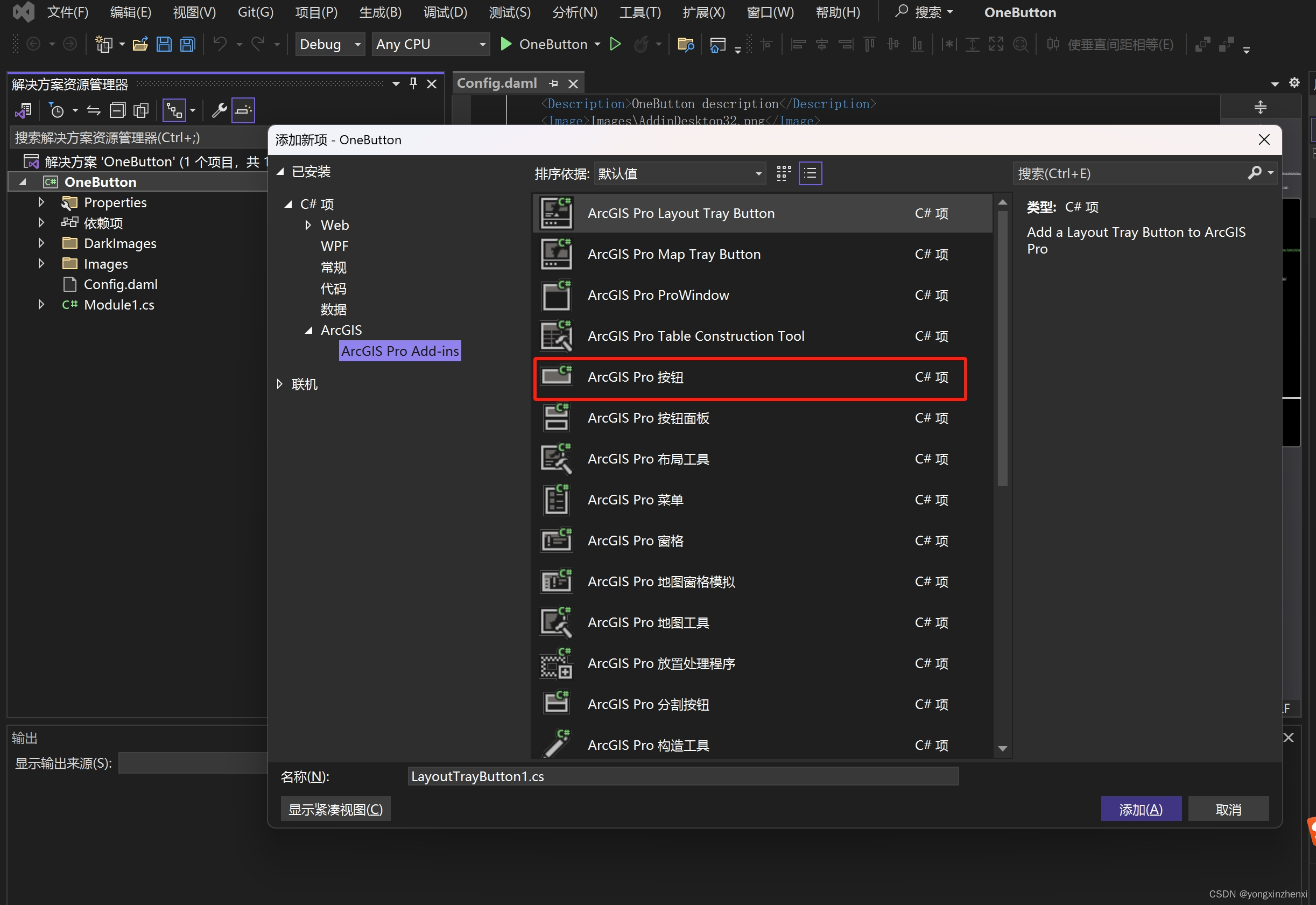
Task: Open the 调试(D) menu
Action: click(446, 12)
